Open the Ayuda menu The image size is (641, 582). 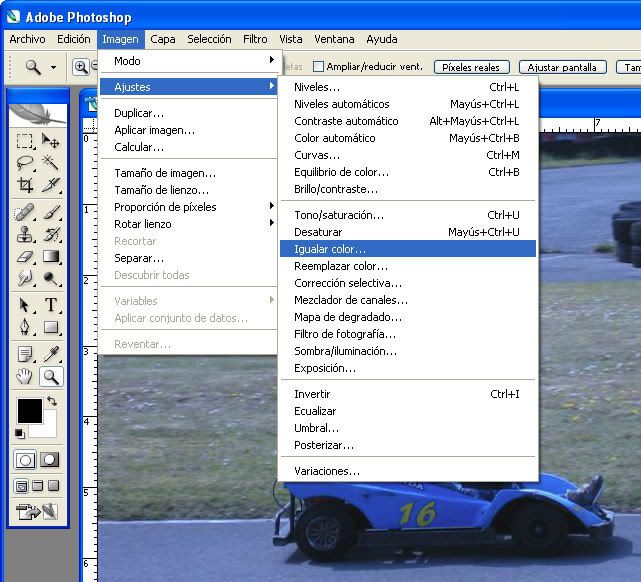382,39
